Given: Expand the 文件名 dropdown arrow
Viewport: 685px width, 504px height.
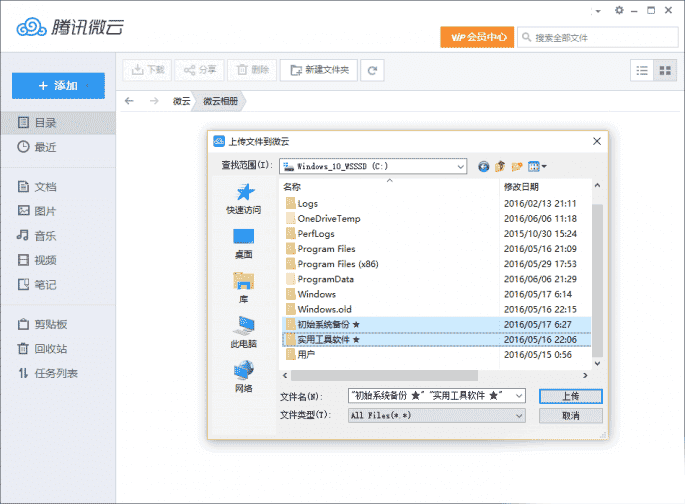Looking at the screenshot, I should pyautogui.click(x=519, y=396).
